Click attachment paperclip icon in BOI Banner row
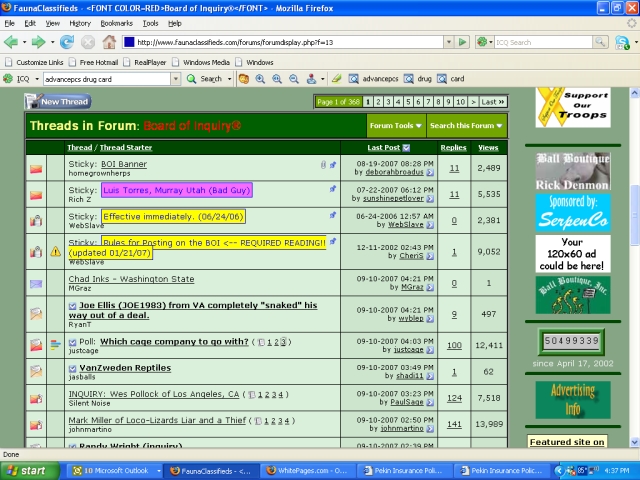Image resolution: width=640 pixels, height=480 pixels. pyautogui.click(x=323, y=165)
